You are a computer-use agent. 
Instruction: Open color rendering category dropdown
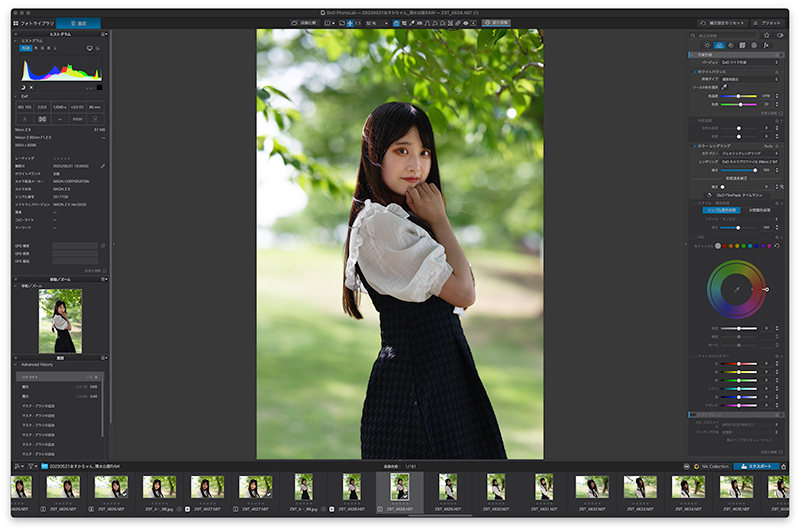tap(749, 154)
